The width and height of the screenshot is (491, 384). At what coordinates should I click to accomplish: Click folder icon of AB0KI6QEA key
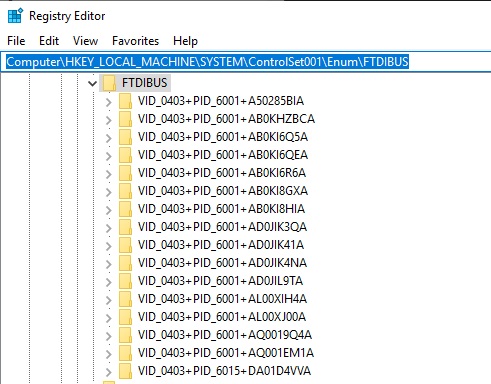(x=125, y=155)
